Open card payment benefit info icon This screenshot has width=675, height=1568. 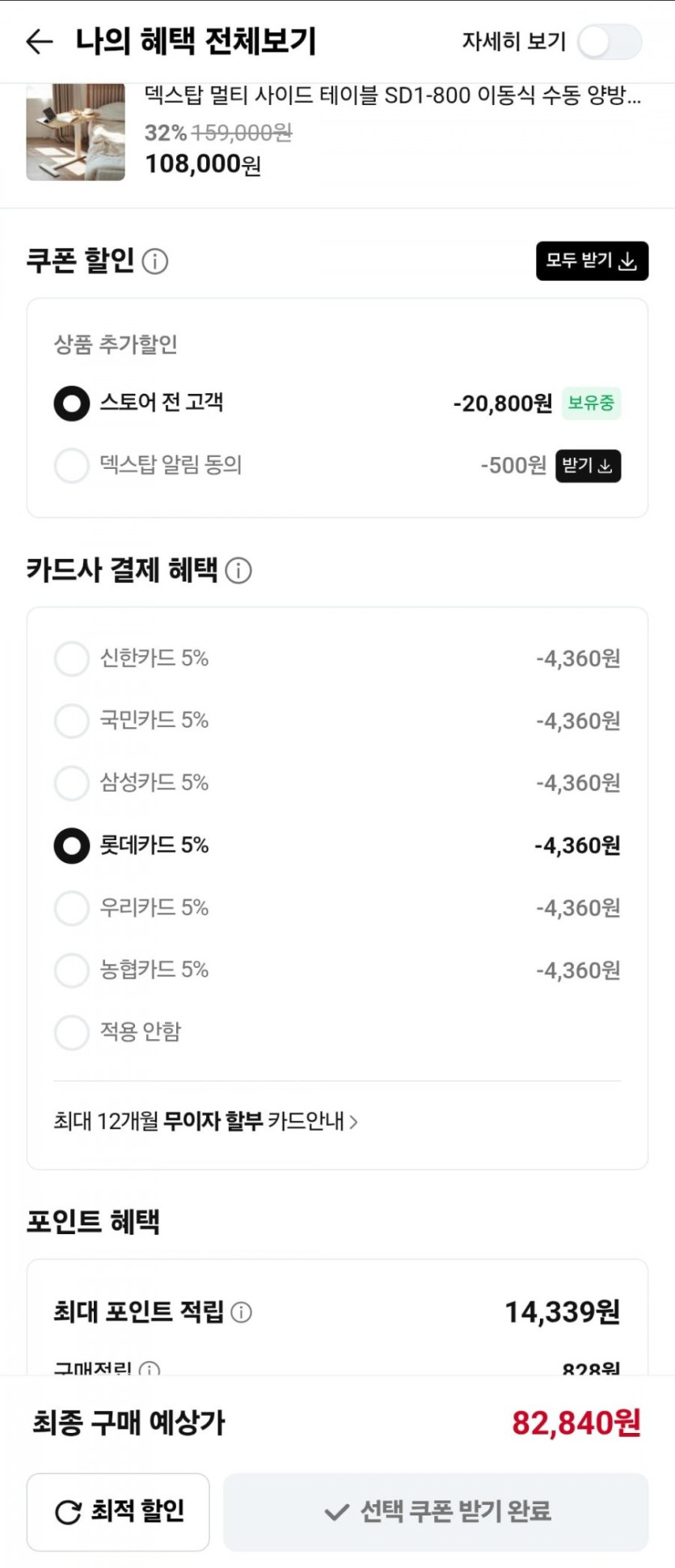(238, 570)
